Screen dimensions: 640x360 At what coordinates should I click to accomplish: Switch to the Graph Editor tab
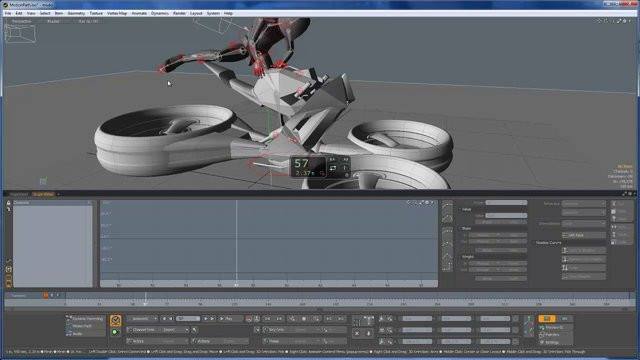point(43,194)
